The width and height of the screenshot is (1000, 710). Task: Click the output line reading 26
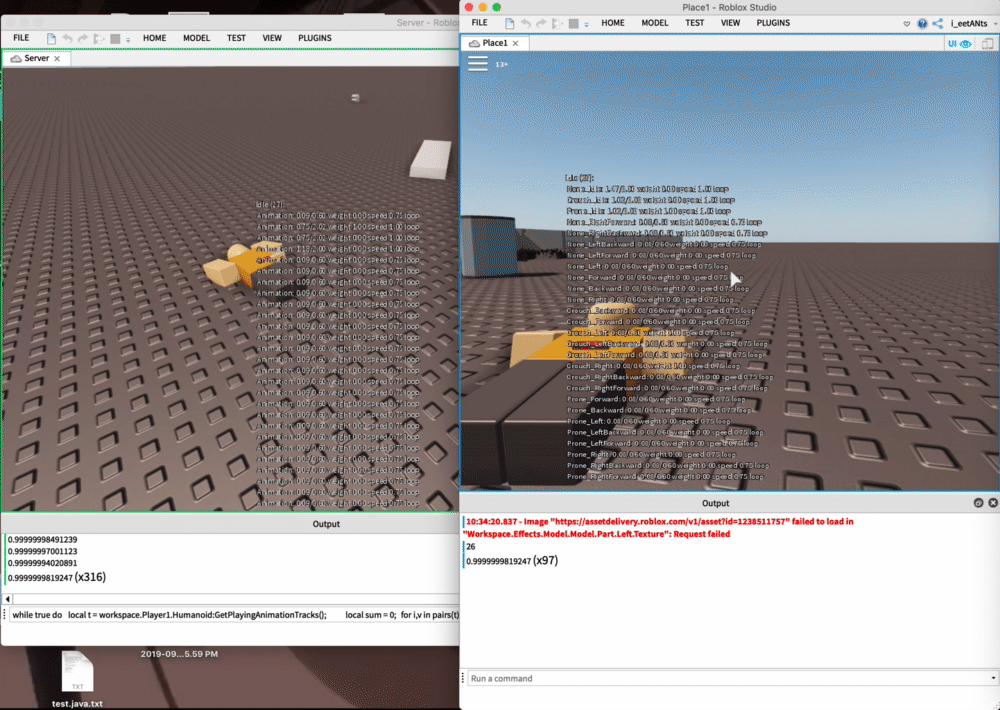[x=470, y=547]
